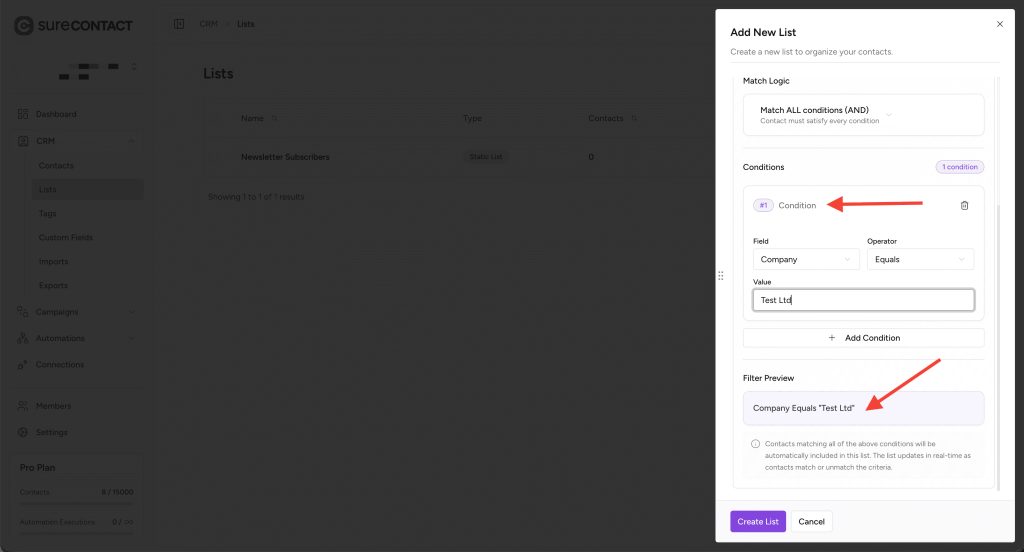Toggle the sidebar collapse icon
The height and width of the screenshot is (552, 1024).
click(178, 24)
